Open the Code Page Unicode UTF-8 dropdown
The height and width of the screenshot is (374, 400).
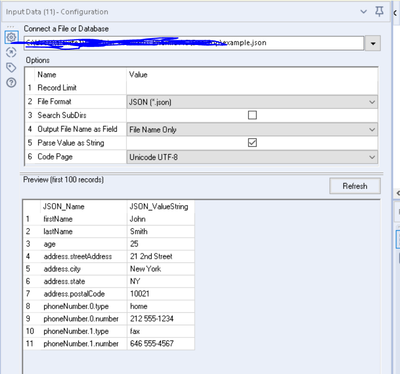(x=252, y=157)
